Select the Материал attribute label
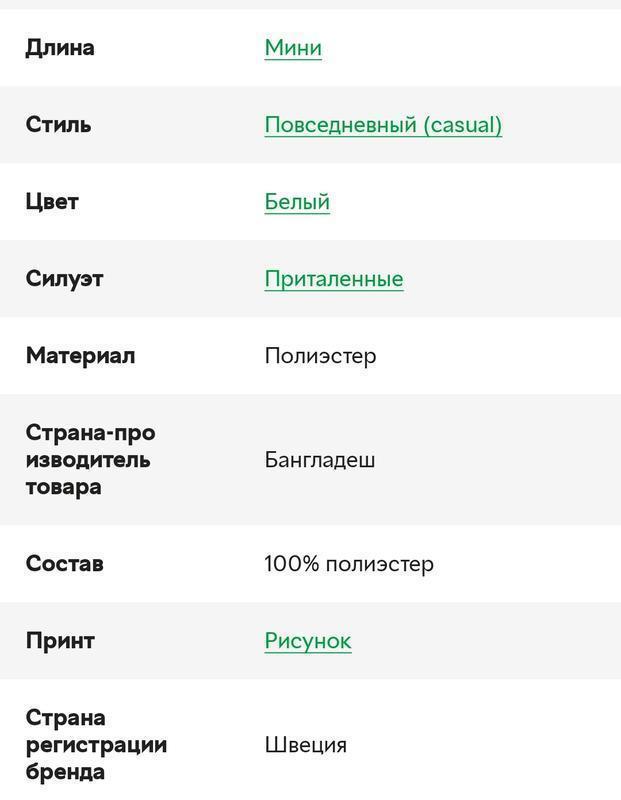The image size is (621, 800). point(81,356)
